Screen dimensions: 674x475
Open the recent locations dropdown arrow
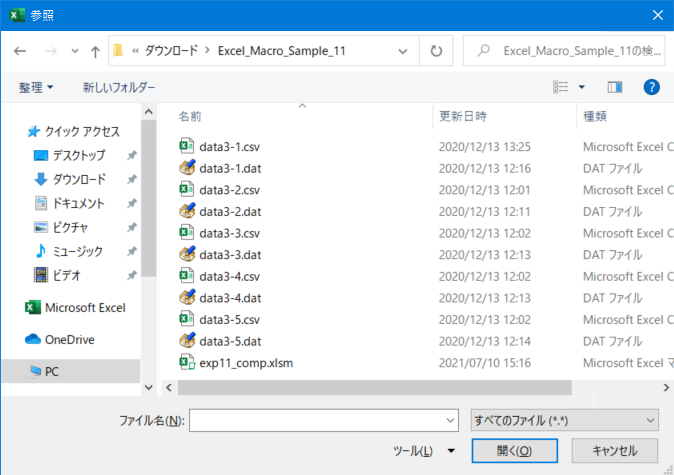coord(75,51)
